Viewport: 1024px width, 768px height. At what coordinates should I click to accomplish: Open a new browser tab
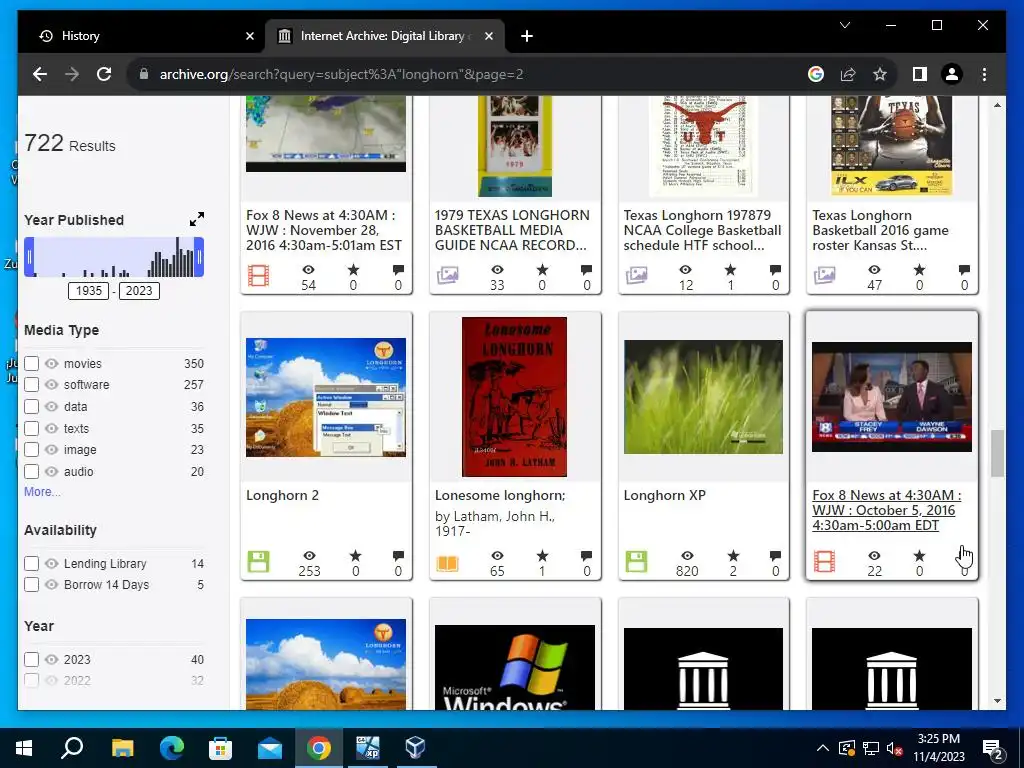[526, 36]
